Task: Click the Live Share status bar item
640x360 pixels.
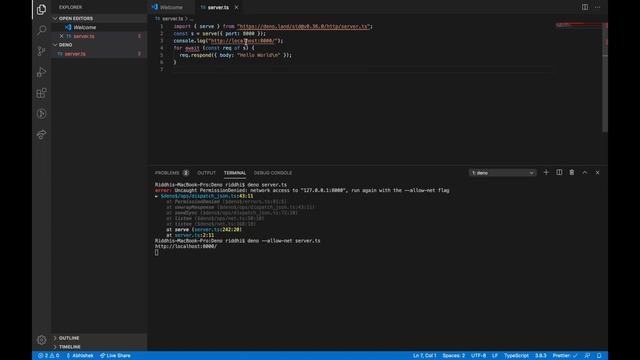Action: pos(115,356)
